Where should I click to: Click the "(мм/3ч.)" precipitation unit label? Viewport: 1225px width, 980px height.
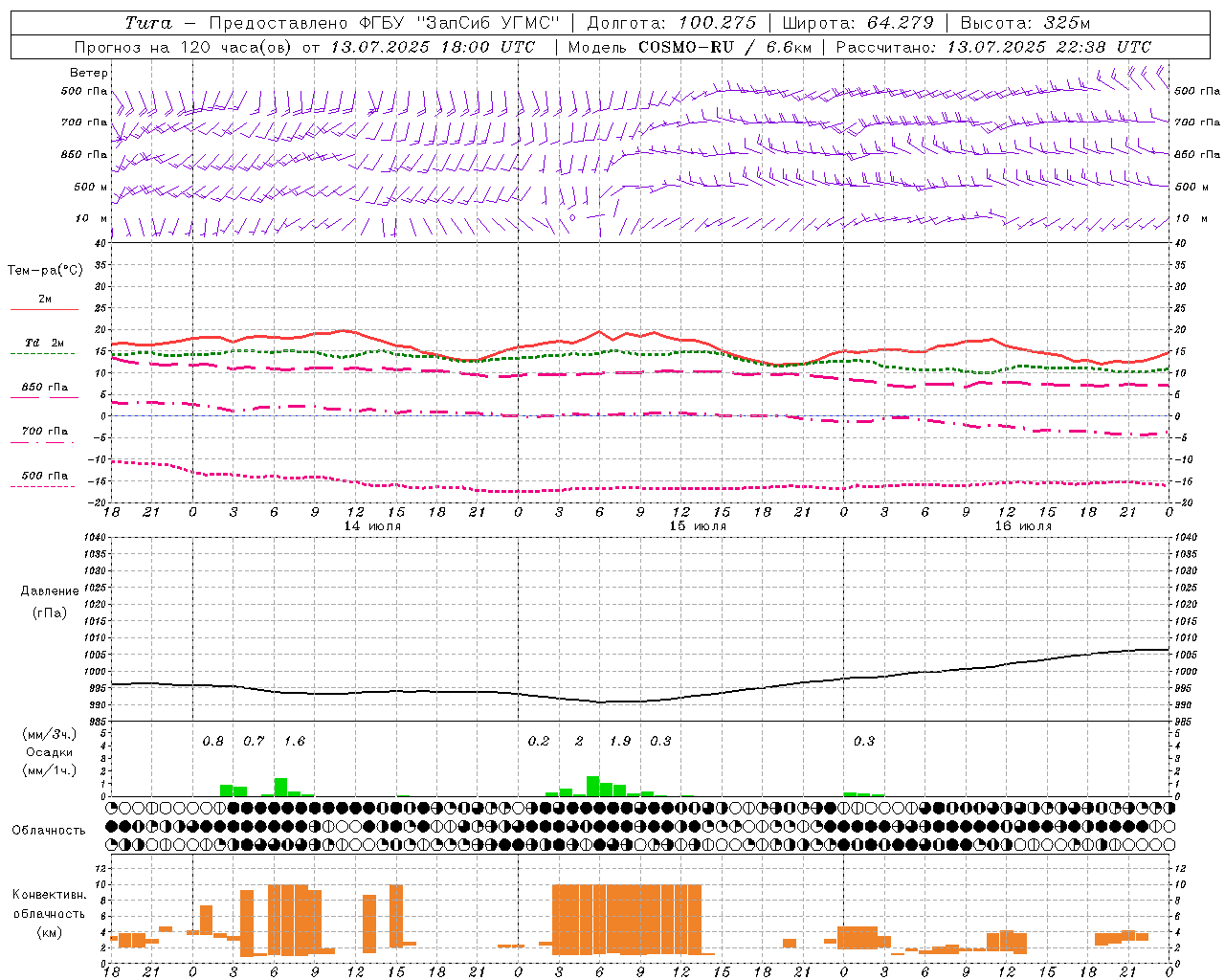[x=48, y=734]
